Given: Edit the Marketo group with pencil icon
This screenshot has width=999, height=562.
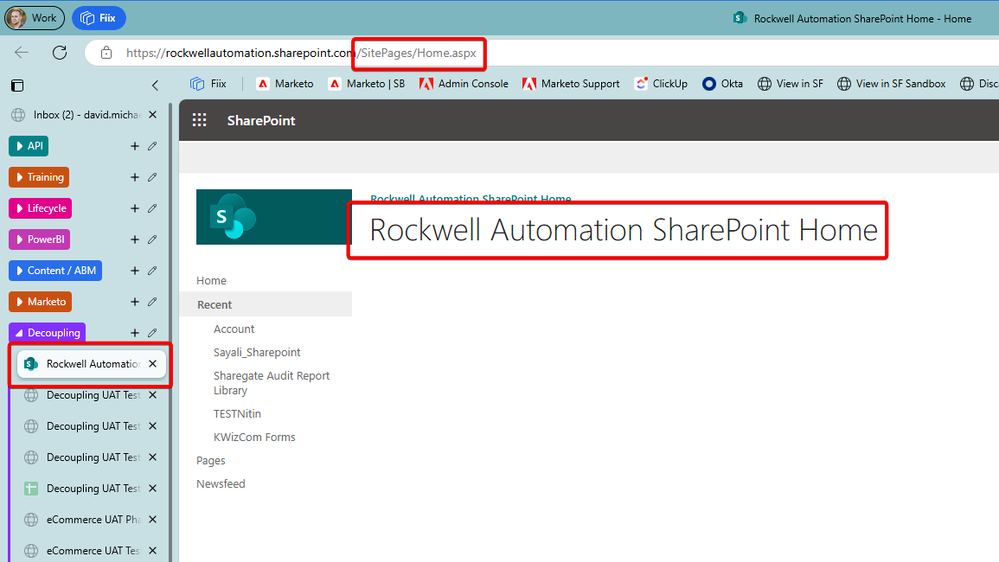Looking at the screenshot, I should (152, 302).
